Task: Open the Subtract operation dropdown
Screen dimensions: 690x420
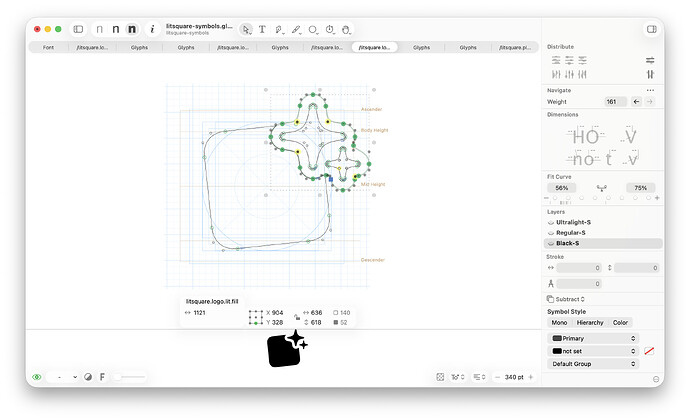Action: pos(566,299)
